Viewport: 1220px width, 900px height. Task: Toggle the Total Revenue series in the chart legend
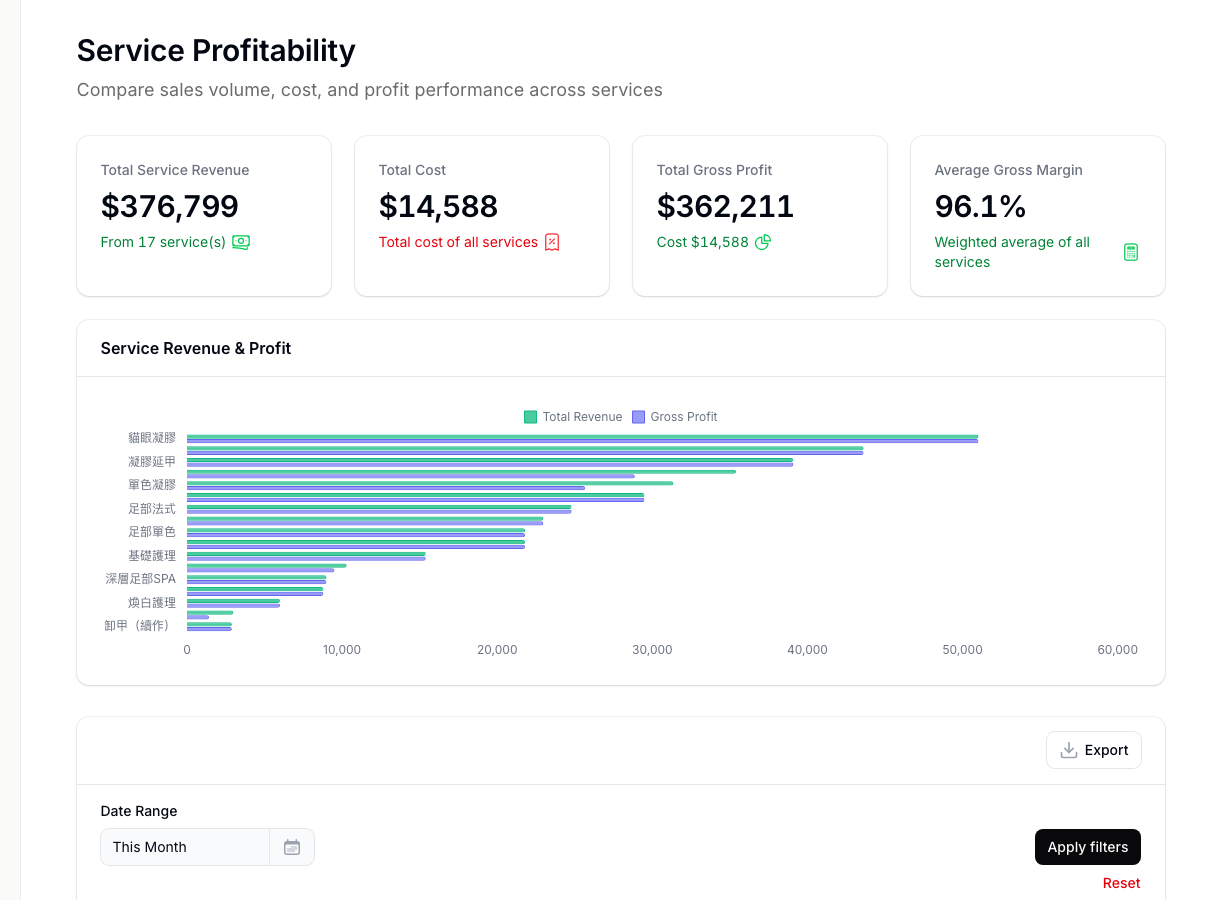pos(573,417)
